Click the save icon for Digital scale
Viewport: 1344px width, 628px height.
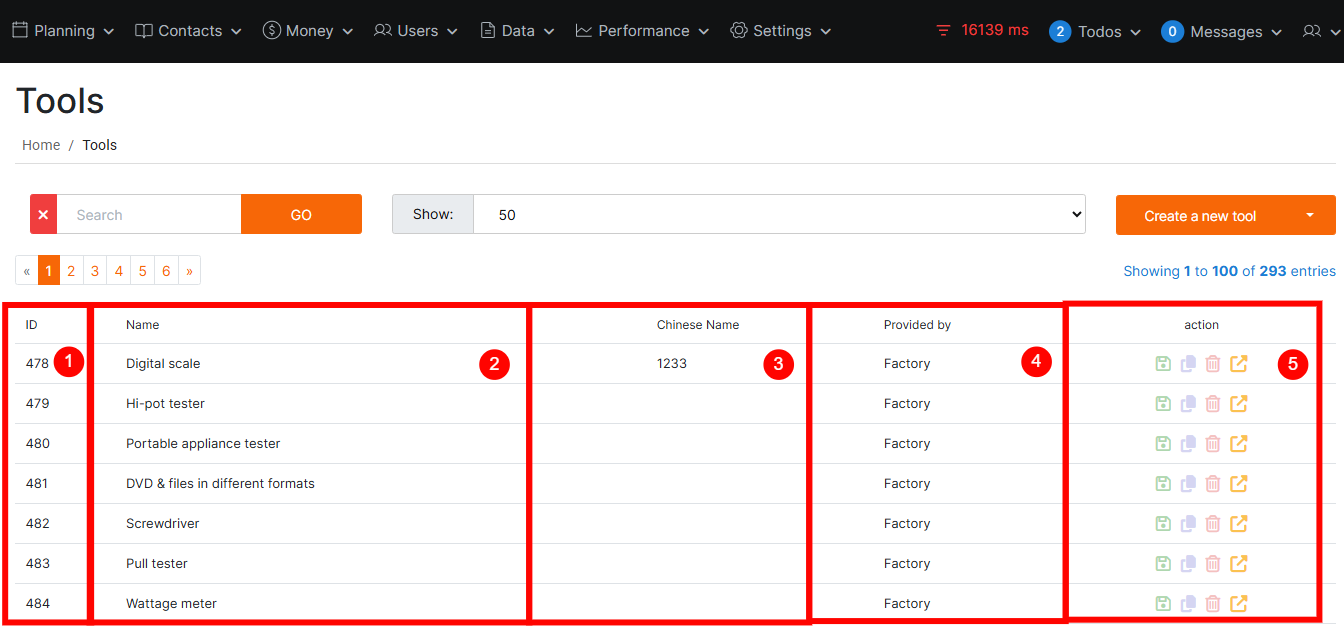(x=1163, y=364)
